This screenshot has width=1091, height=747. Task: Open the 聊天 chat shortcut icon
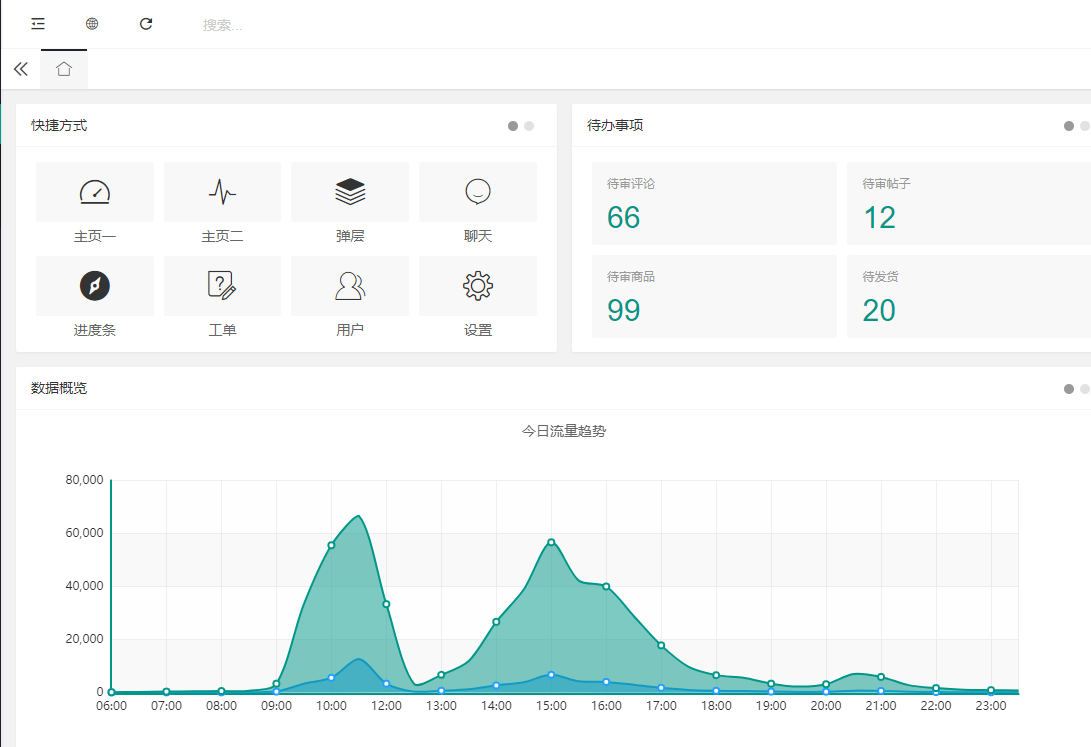(x=478, y=192)
